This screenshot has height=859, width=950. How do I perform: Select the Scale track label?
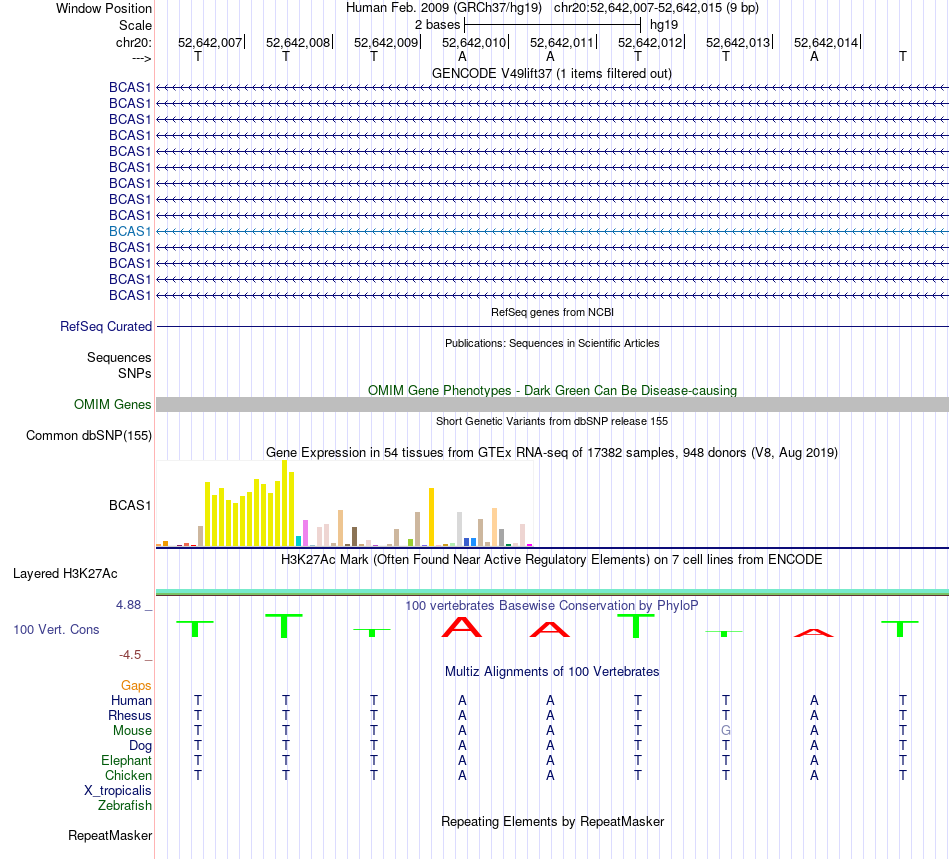pos(135,25)
